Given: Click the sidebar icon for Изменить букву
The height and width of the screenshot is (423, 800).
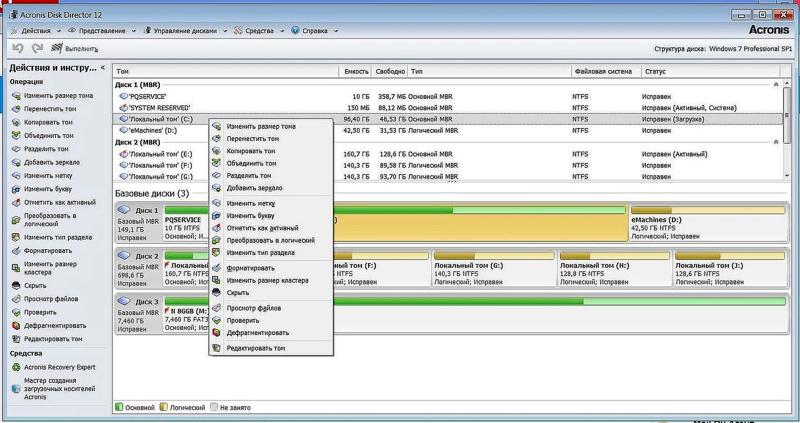Looking at the screenshot, I should point(16,189).
